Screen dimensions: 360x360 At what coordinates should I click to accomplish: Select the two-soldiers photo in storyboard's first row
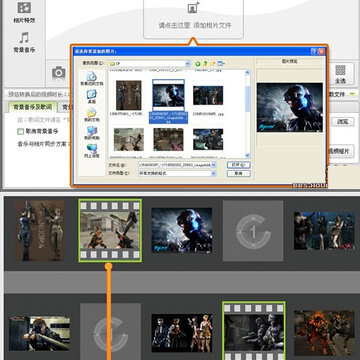pyautogui.click(x=39, y=231)
